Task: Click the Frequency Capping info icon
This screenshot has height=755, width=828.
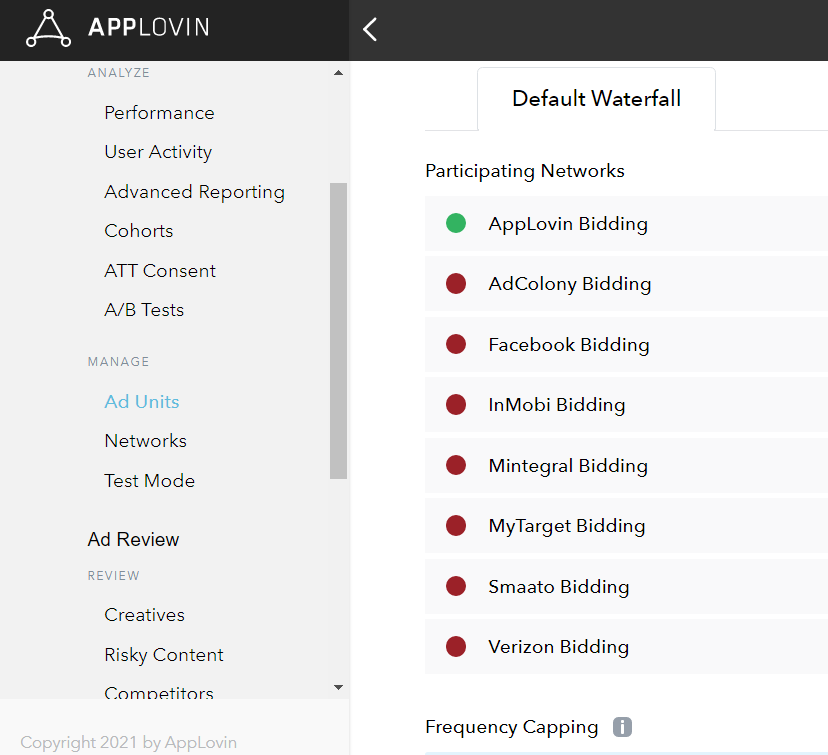Action: (622, 727)
